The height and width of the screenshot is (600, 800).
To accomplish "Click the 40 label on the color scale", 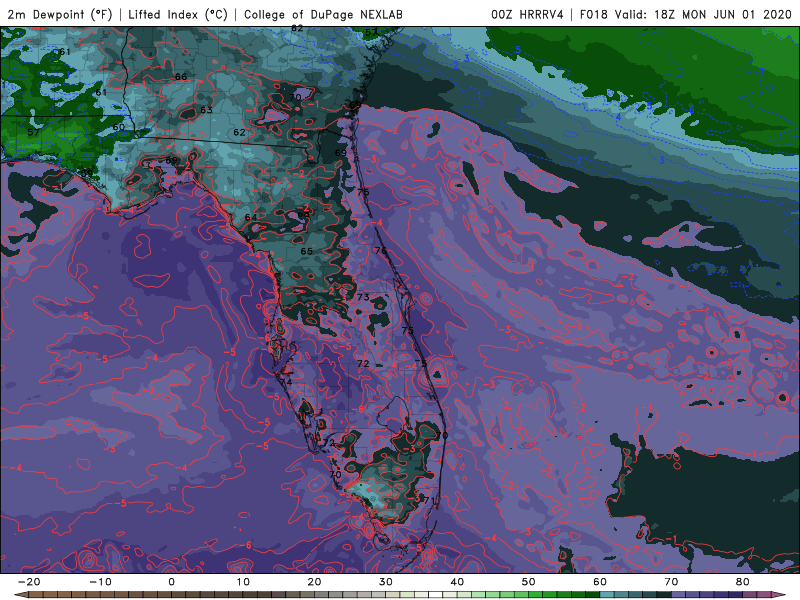I will [x=457, y=582].
